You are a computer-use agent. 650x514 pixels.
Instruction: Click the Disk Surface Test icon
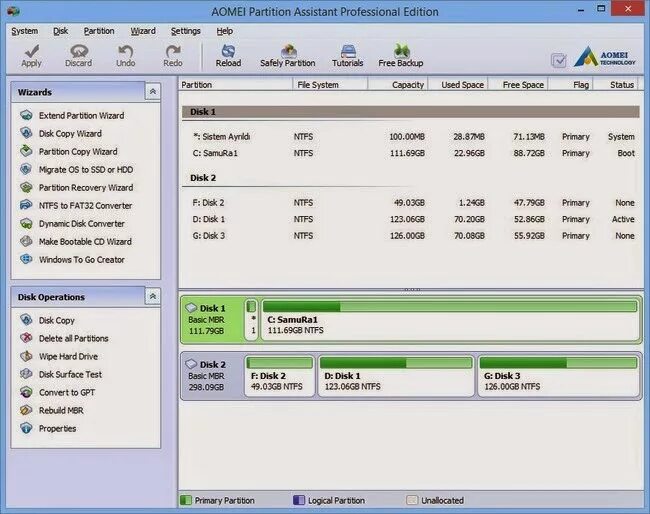click(x=27, y=374)
